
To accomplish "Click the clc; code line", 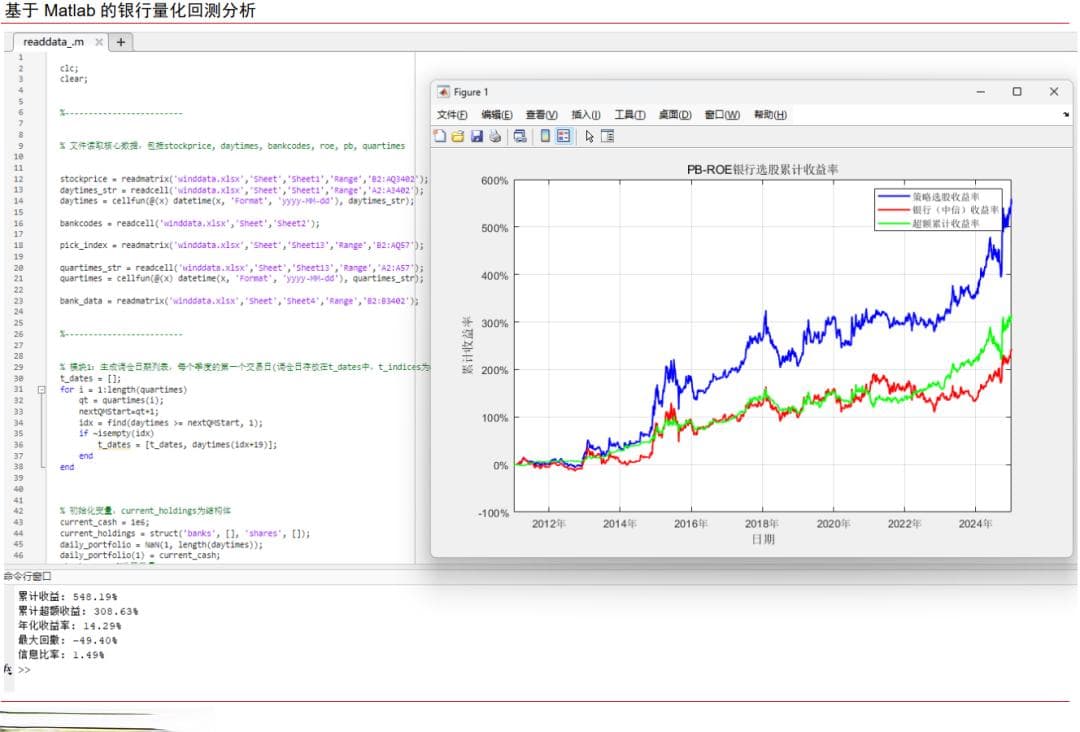I will (69, 68).
